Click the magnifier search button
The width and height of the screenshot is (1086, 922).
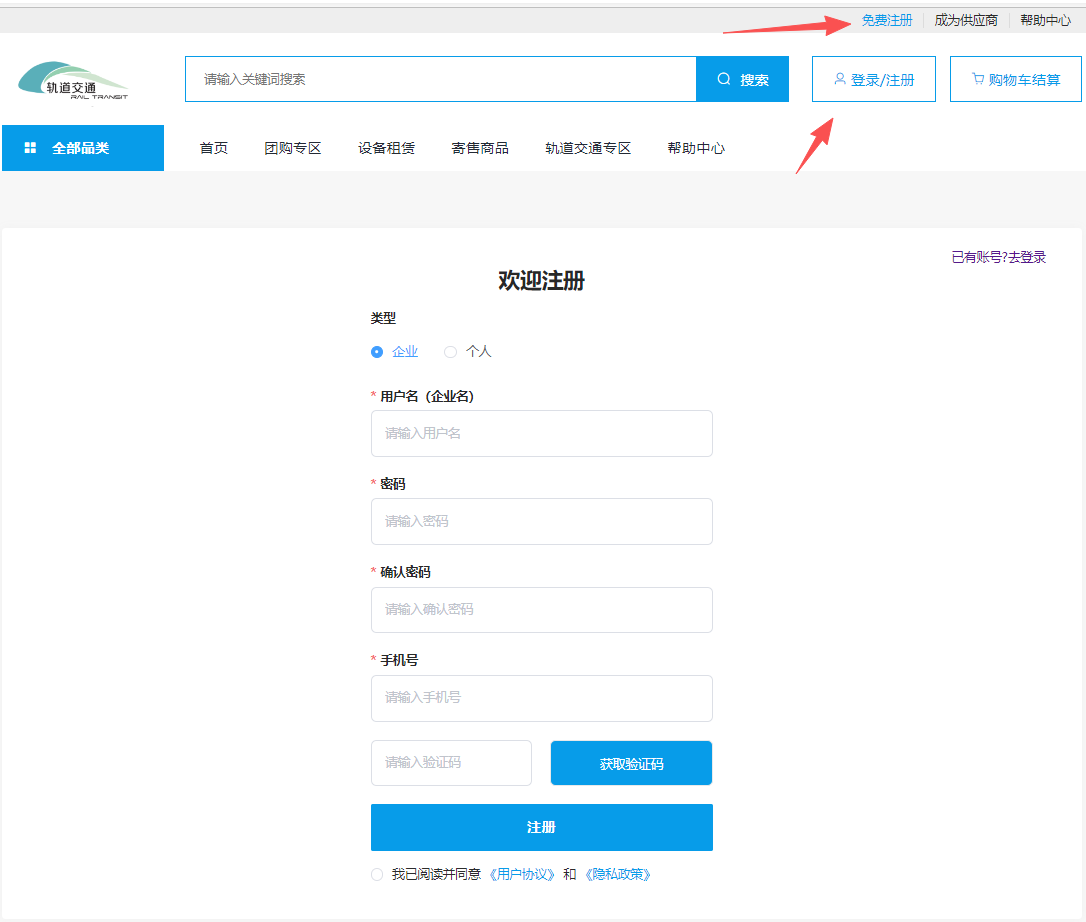tap(742, 80)
